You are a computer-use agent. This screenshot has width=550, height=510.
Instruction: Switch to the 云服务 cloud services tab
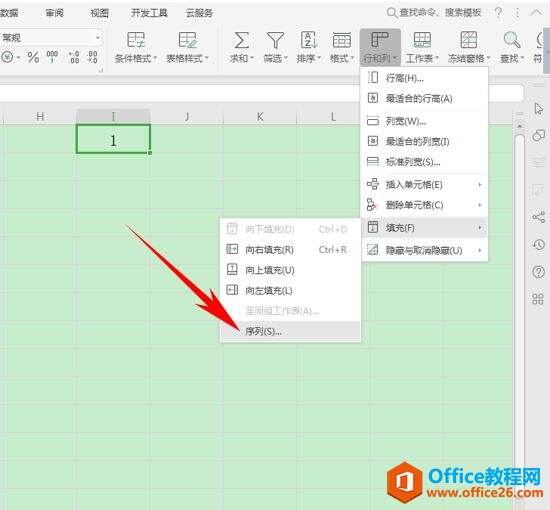tap(199, 13)
